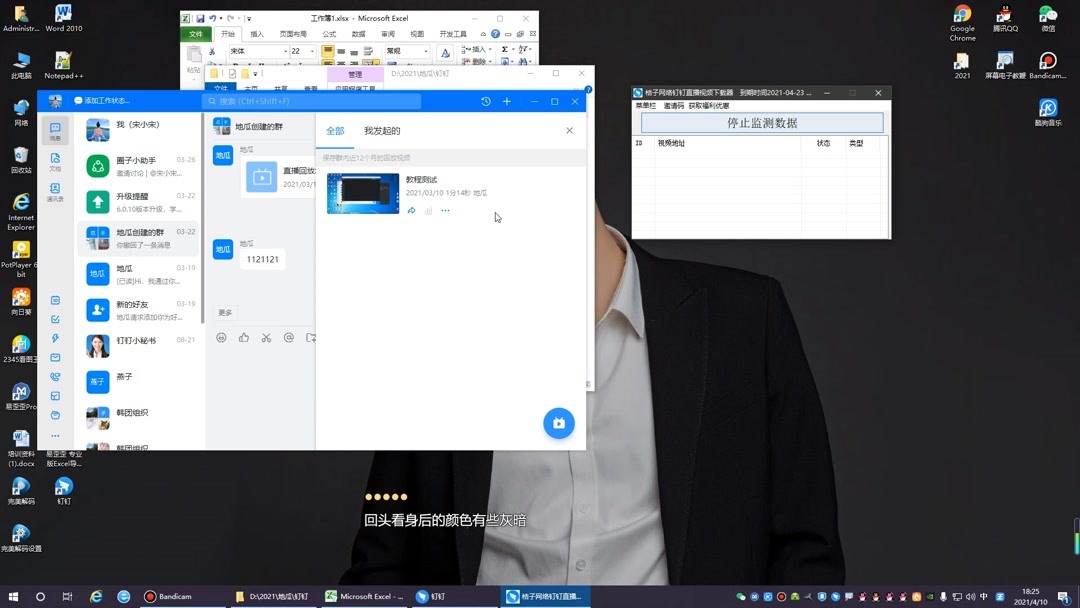
Task: Open the 宋体 font dropdown in Excel
Action: click(x=286, y=51)
